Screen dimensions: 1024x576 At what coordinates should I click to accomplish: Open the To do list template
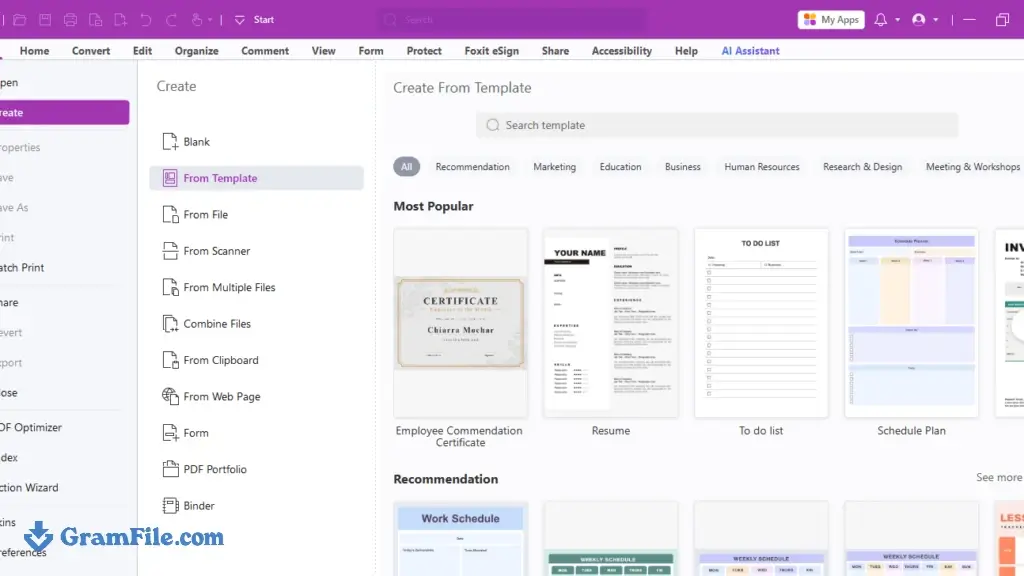(761, 323)
